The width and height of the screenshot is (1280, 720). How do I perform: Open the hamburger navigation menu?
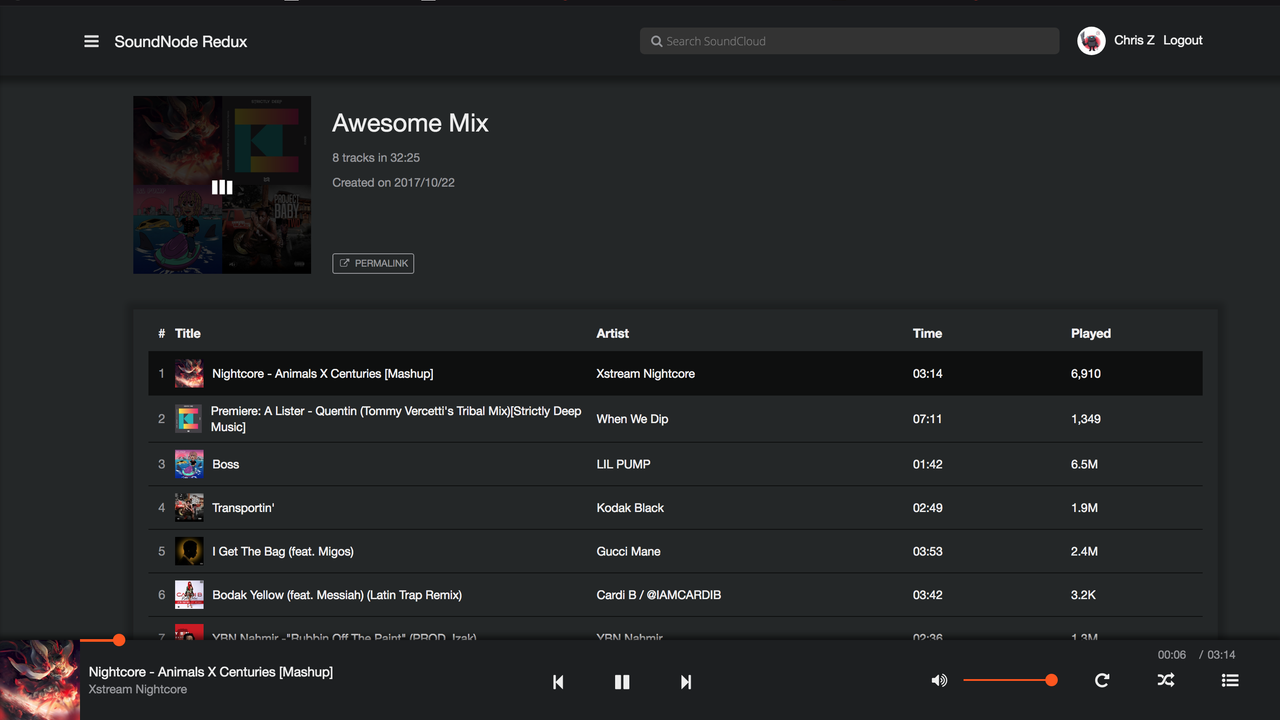tap(91, 41)
